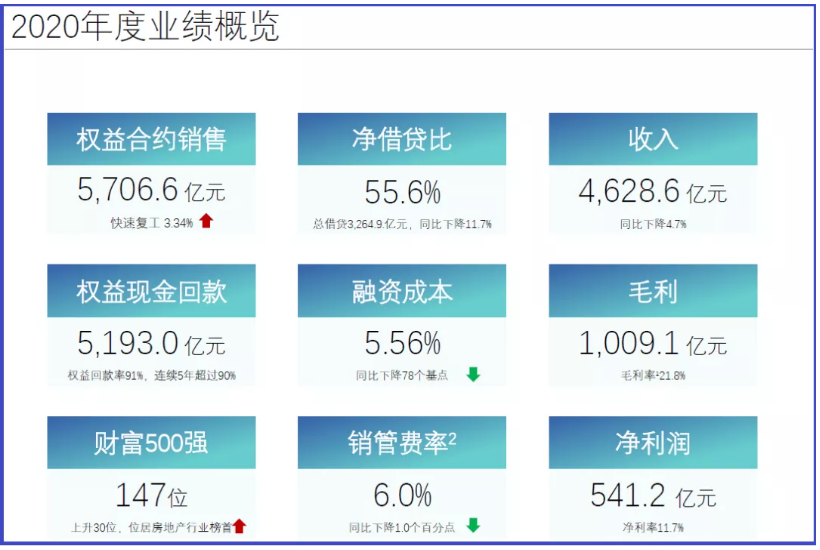Select the 净借贷比 card header
Image resolution: width=820 pixels, height=550 pixels.
(x=402, y=139)
